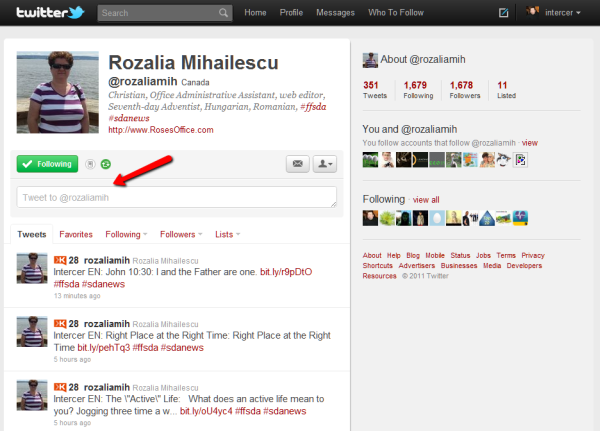Switch to the Favorites tab
Screen dimensions: 600x431
pyautogui.click(x=76, y=234)
